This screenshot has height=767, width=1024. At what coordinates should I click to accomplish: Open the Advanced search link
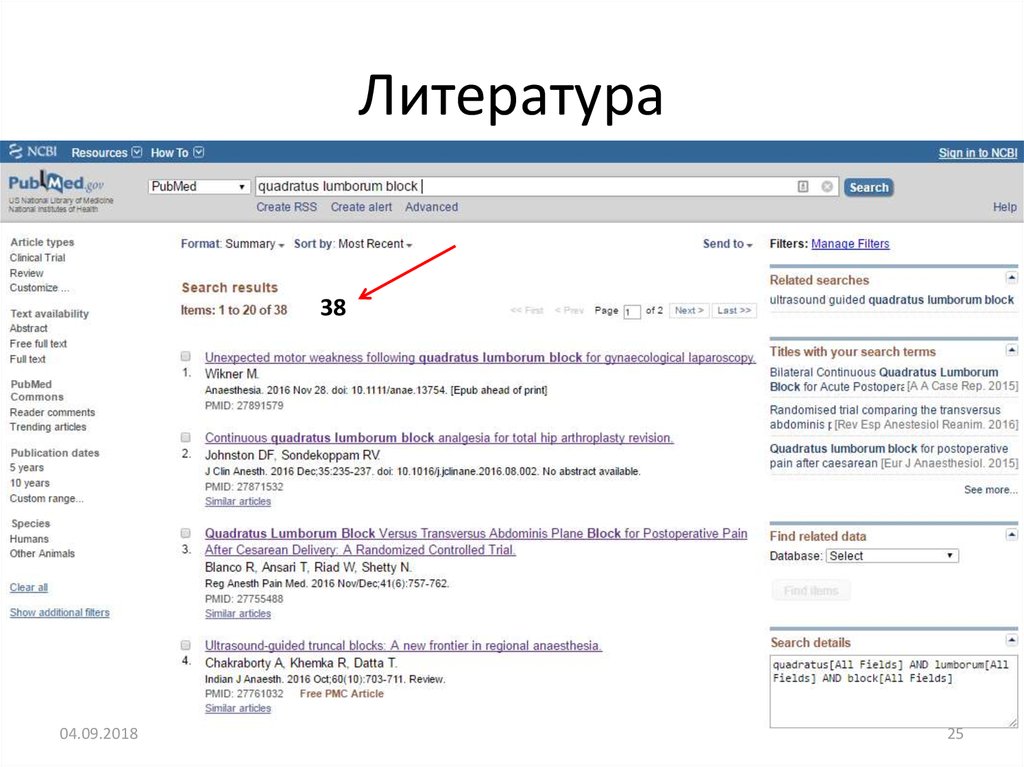click(431, 207)
